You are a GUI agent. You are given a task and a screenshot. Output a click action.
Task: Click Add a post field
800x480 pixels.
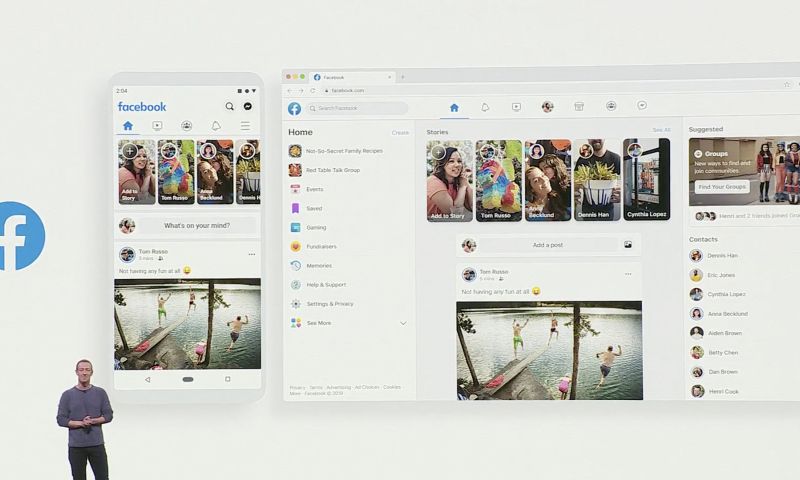click(x=548, y=245)
